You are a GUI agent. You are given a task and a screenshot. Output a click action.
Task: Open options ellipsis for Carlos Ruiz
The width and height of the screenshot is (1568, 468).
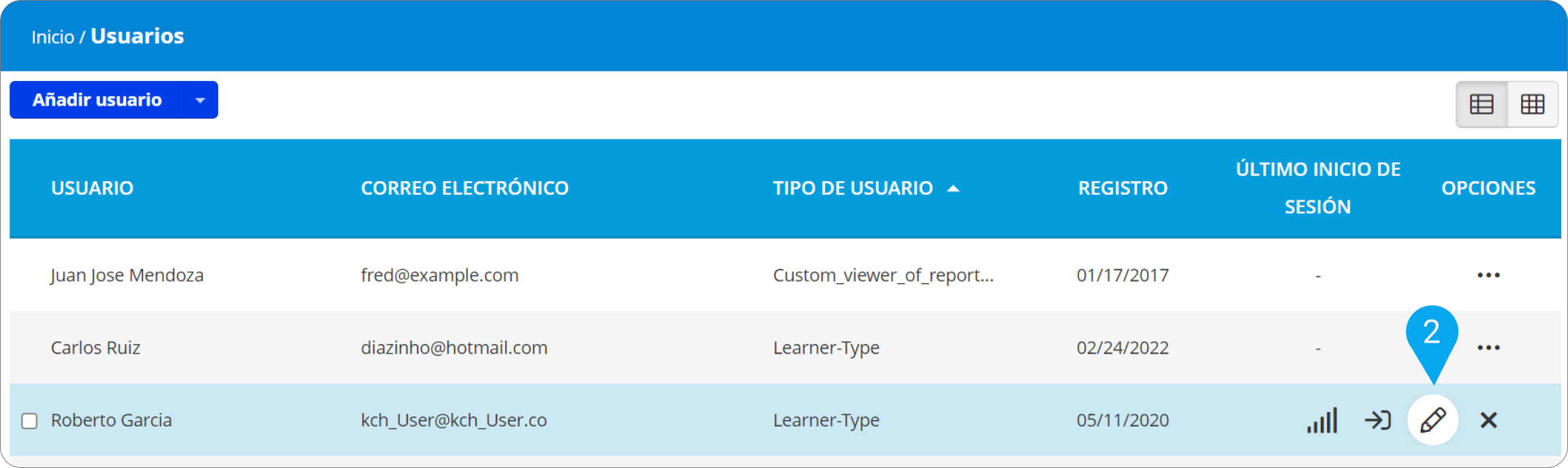(x=1488, y=347)
